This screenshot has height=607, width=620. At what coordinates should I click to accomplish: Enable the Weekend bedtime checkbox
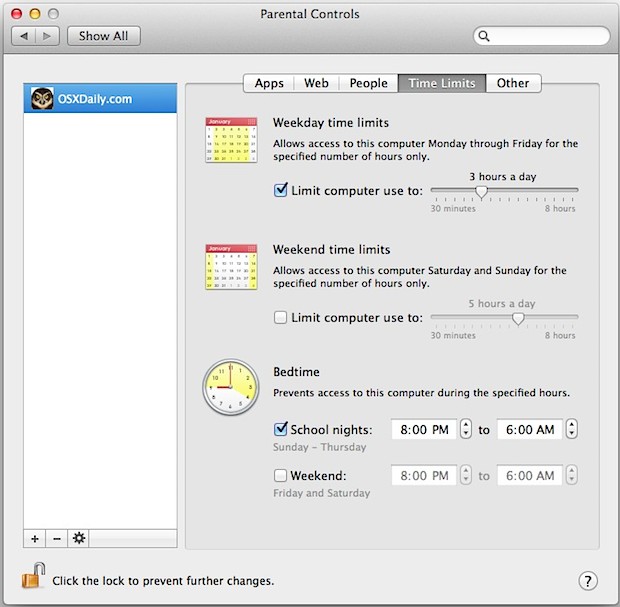click(280, 475)
